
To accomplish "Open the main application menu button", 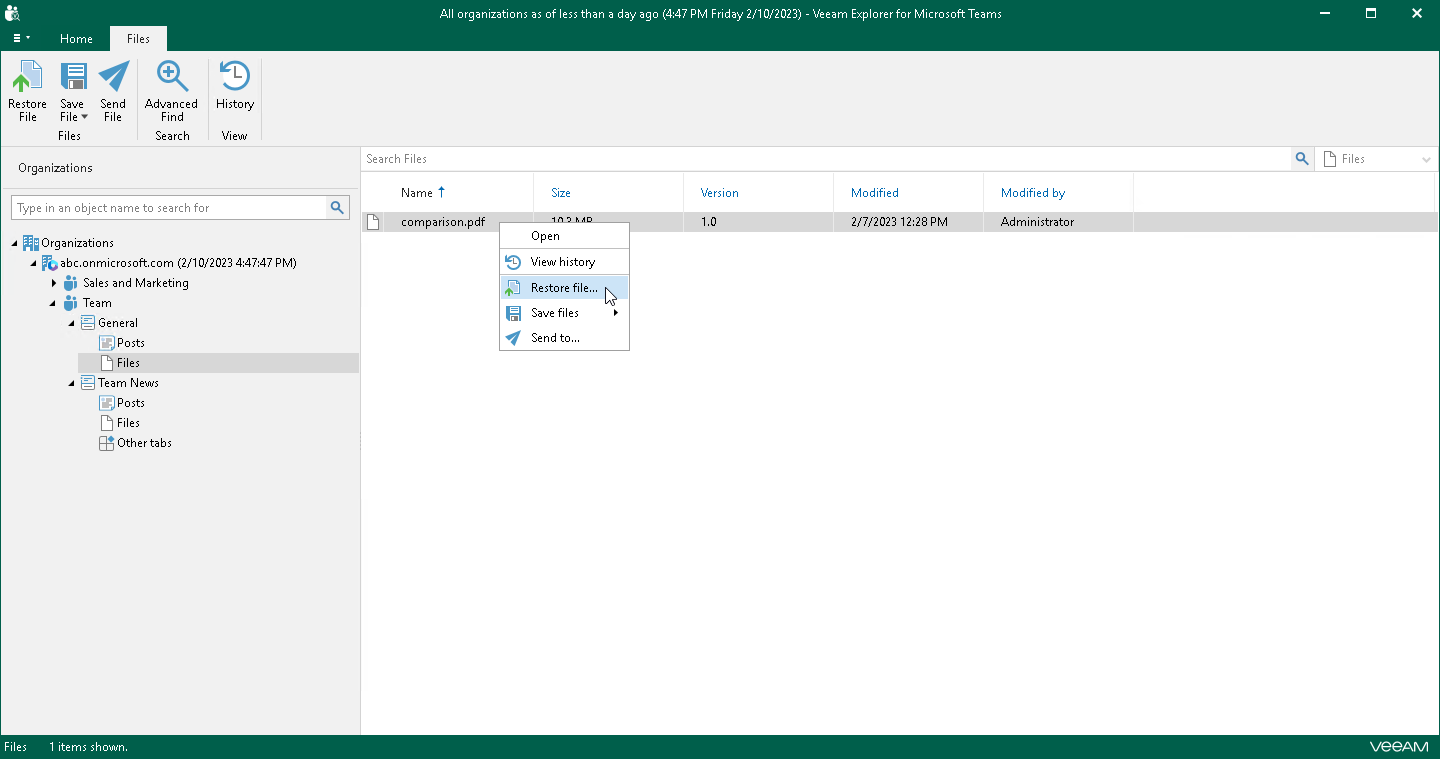I will click(x=21, y=39).
